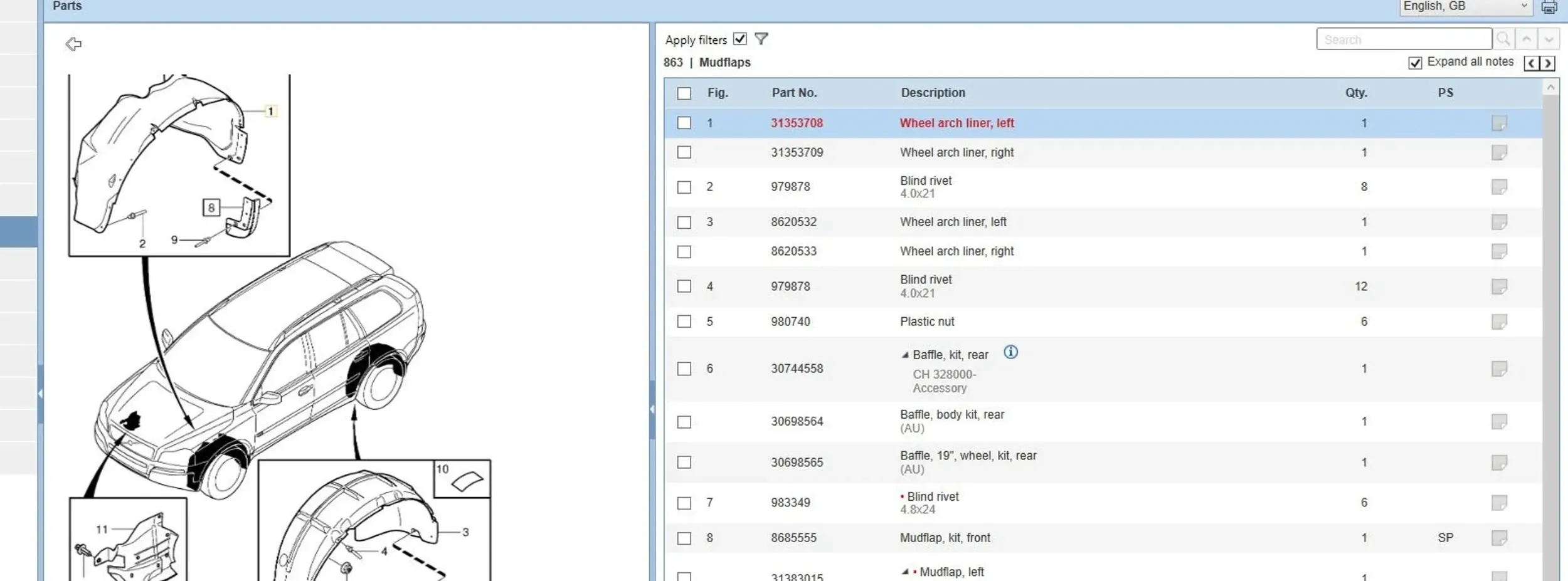Open note icon for Wheel arch liner, left 31353708
Image resolution: width=1568 pixels, height=581 pixels.
(1498, 123)
